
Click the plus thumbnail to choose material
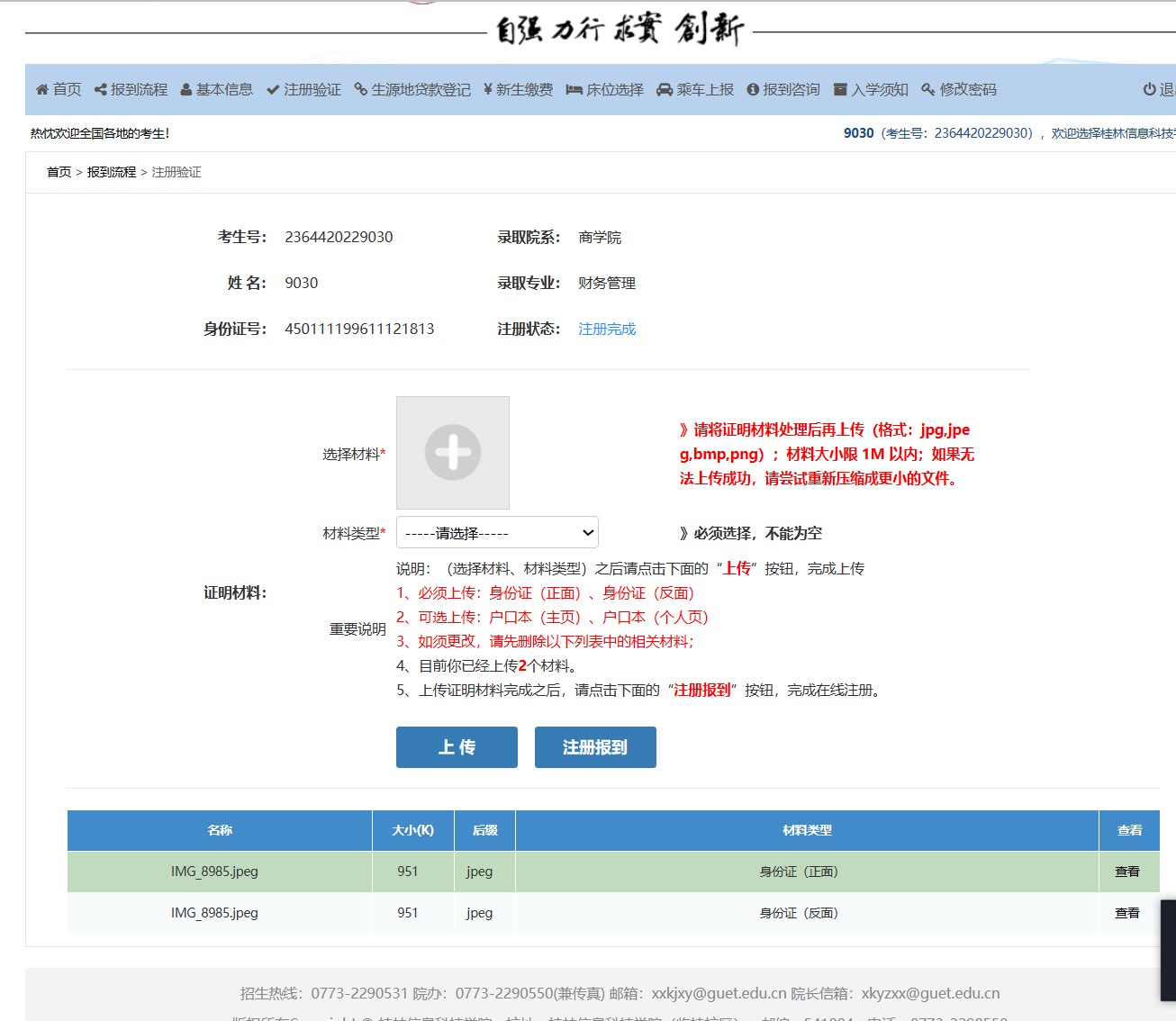coord(453,453)
